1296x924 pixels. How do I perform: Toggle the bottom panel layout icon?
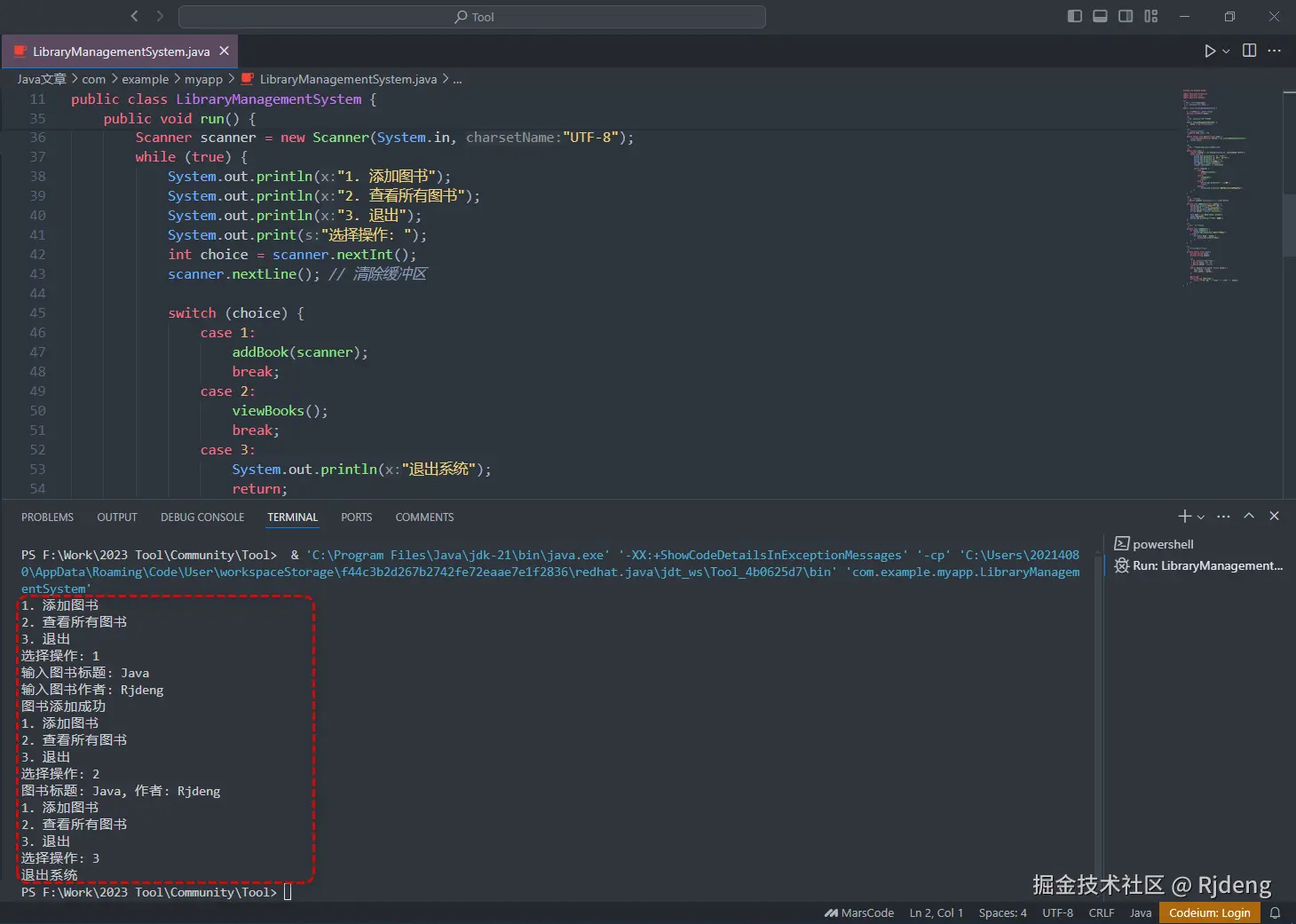pyautogui.click(x=1100, y=16)
